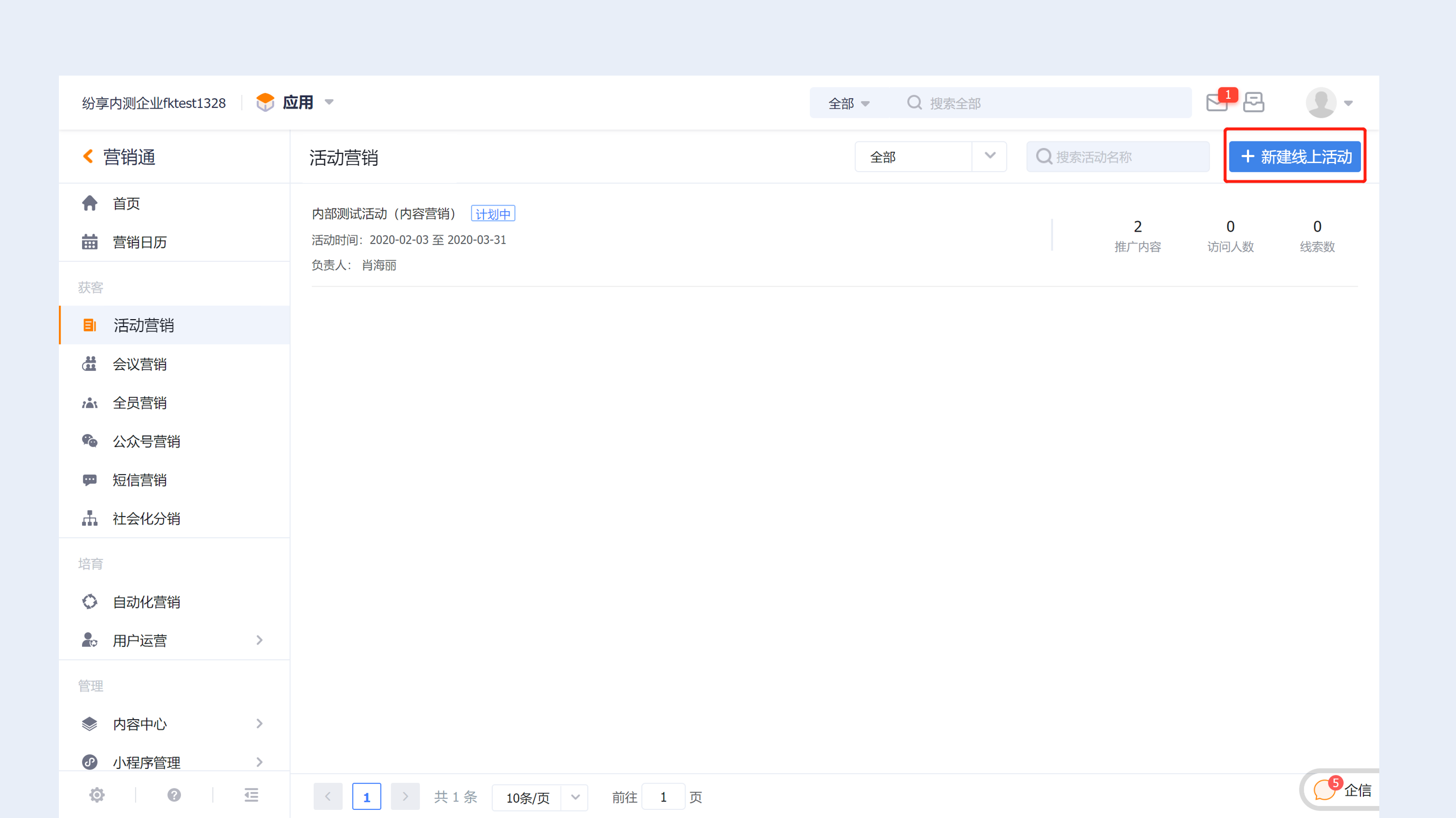This screenshot has height=818, width=1456.
Task: Open the 短信营销 message icon
Action: tap(90, 480)
